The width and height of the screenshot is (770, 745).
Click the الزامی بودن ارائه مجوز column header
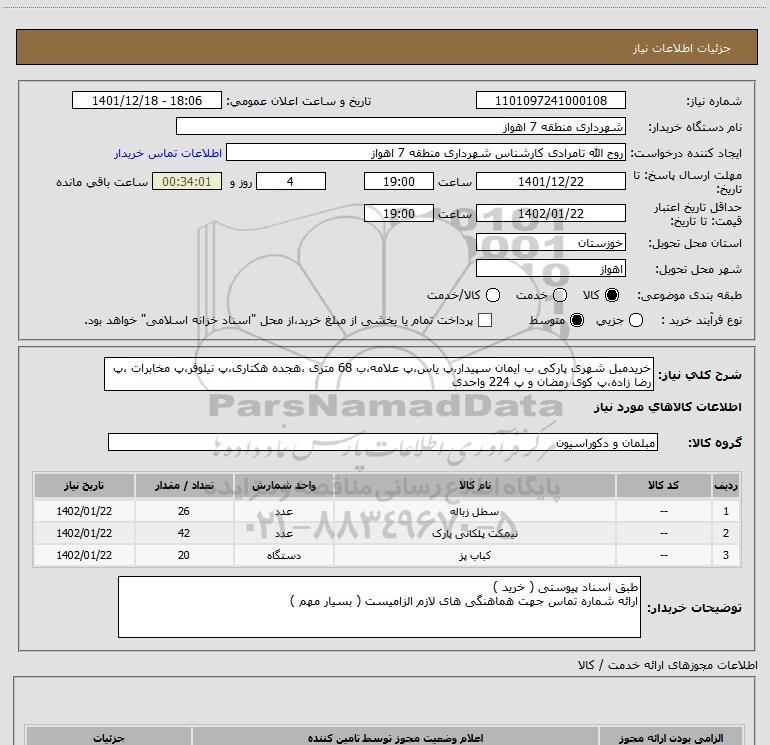[x=670, y=738]
